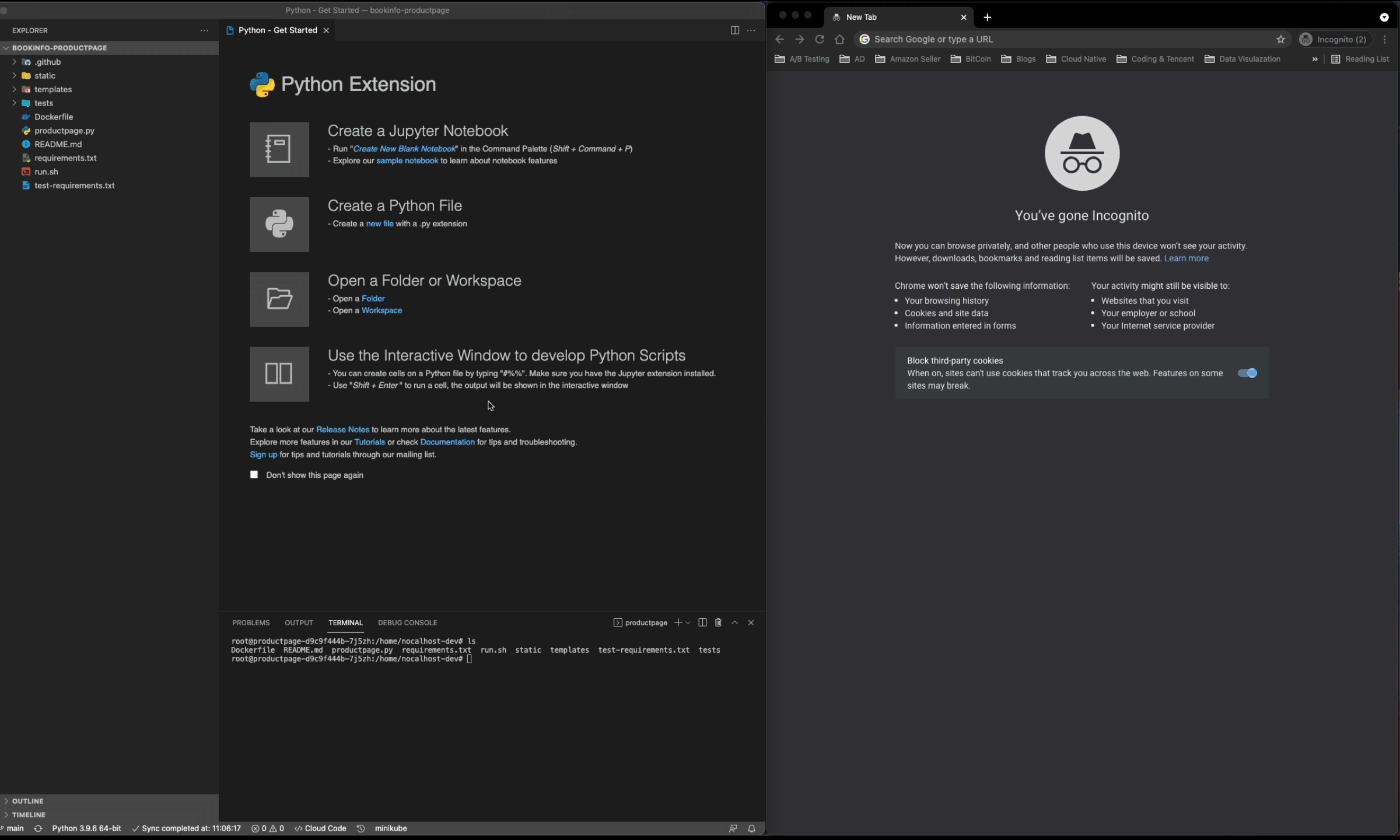Switch to the PROBLEMS tab
The image size is (1400, 840).
(251, 622)
